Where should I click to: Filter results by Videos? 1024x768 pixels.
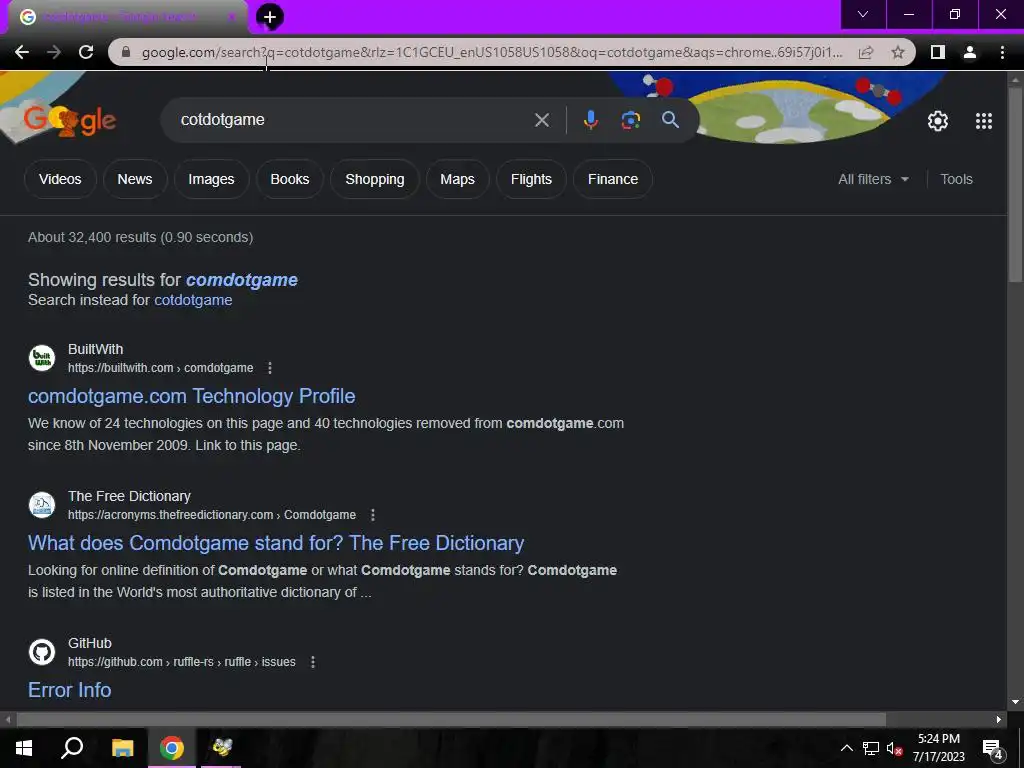click(x=60, y=179)
